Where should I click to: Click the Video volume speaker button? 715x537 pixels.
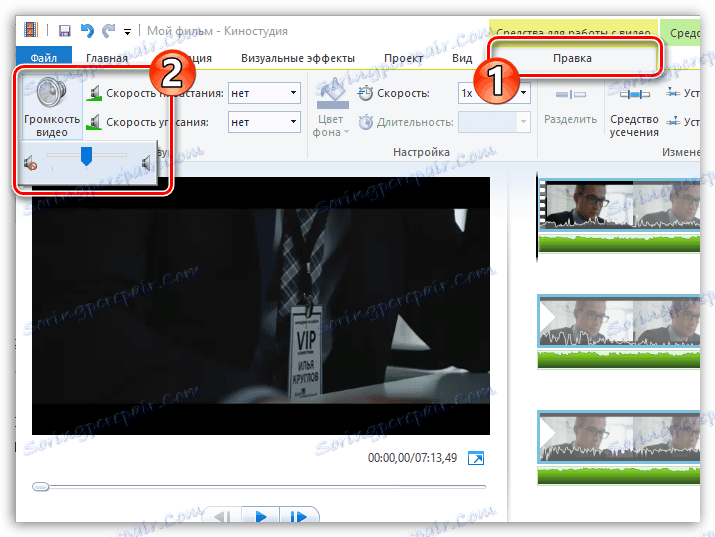(52, 106)
